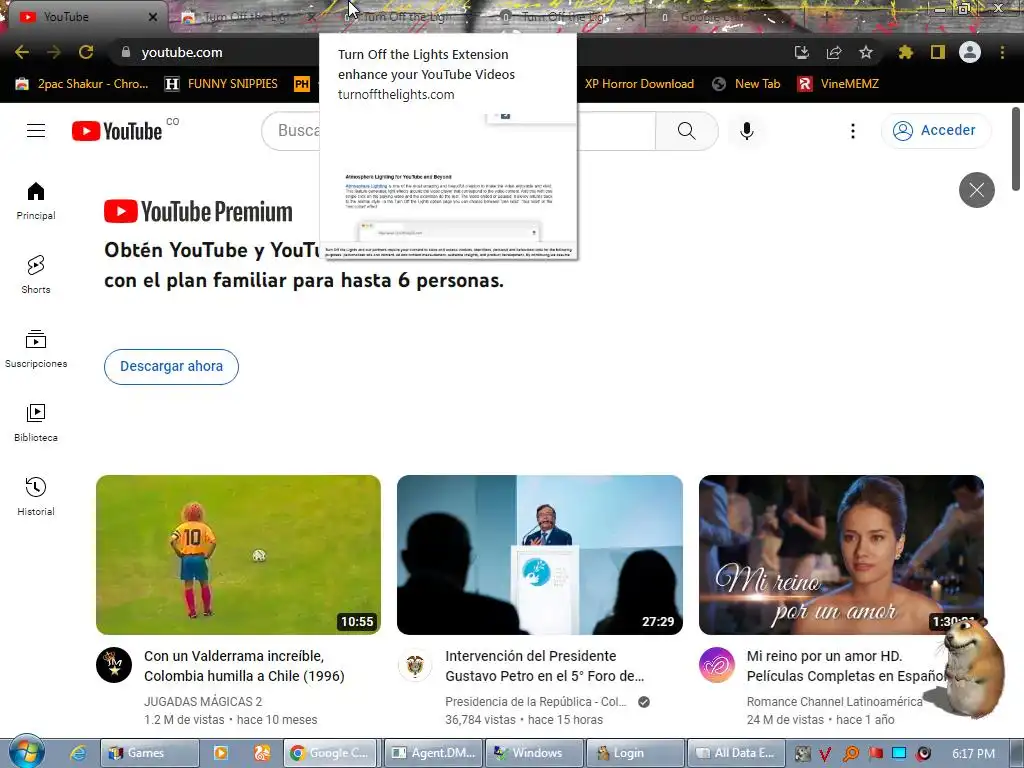The width and height of the screenshot is (1024, 768).
Task: Open the media player taskbar icon
Action: (221, 753)
